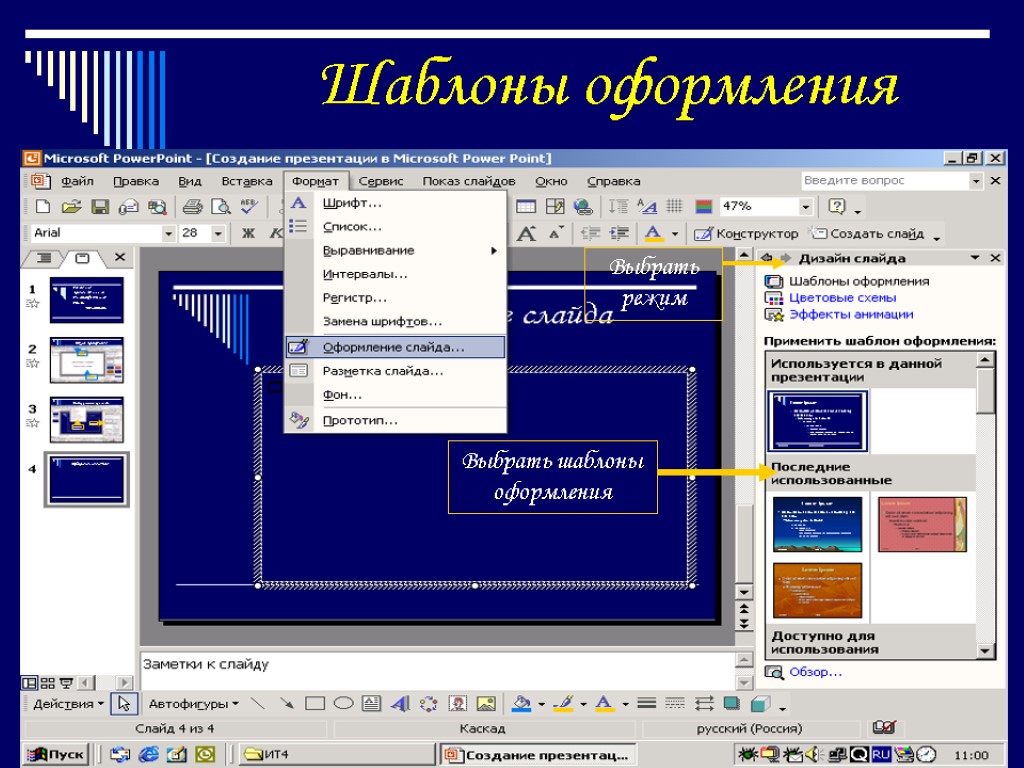
Task: Expand the Автофигуры shapes menu
Action: click(x=193, y=703)
